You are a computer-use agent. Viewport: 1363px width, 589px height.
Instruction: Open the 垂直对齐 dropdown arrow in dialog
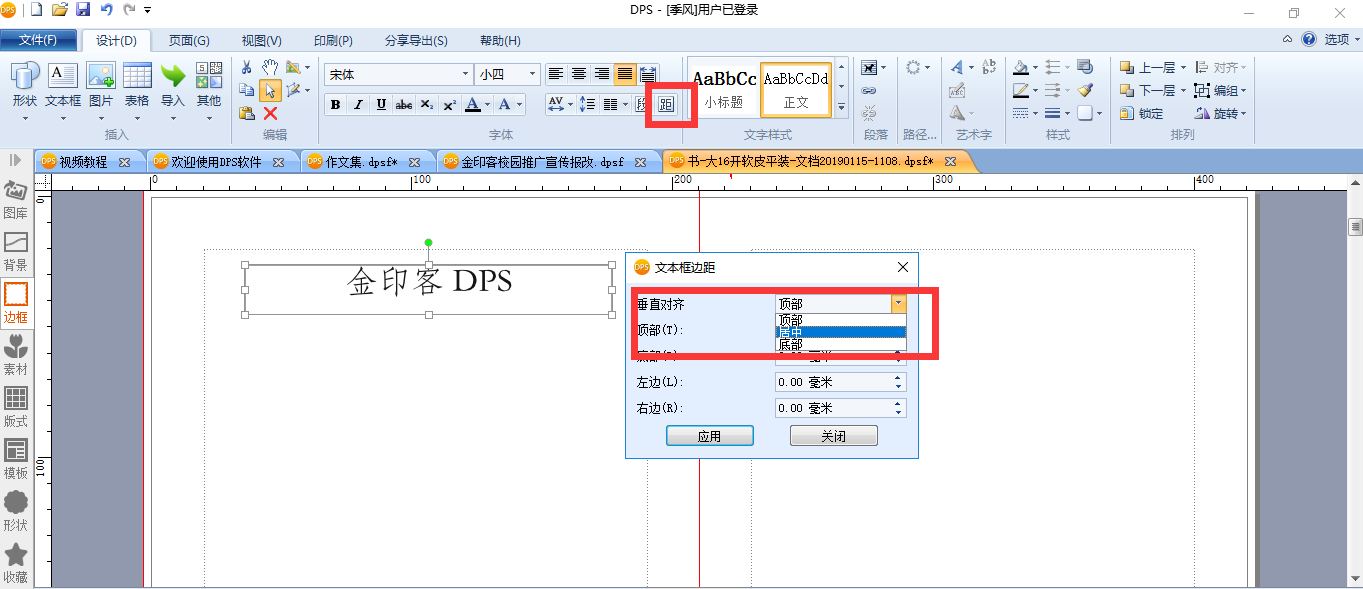[899, 303]
